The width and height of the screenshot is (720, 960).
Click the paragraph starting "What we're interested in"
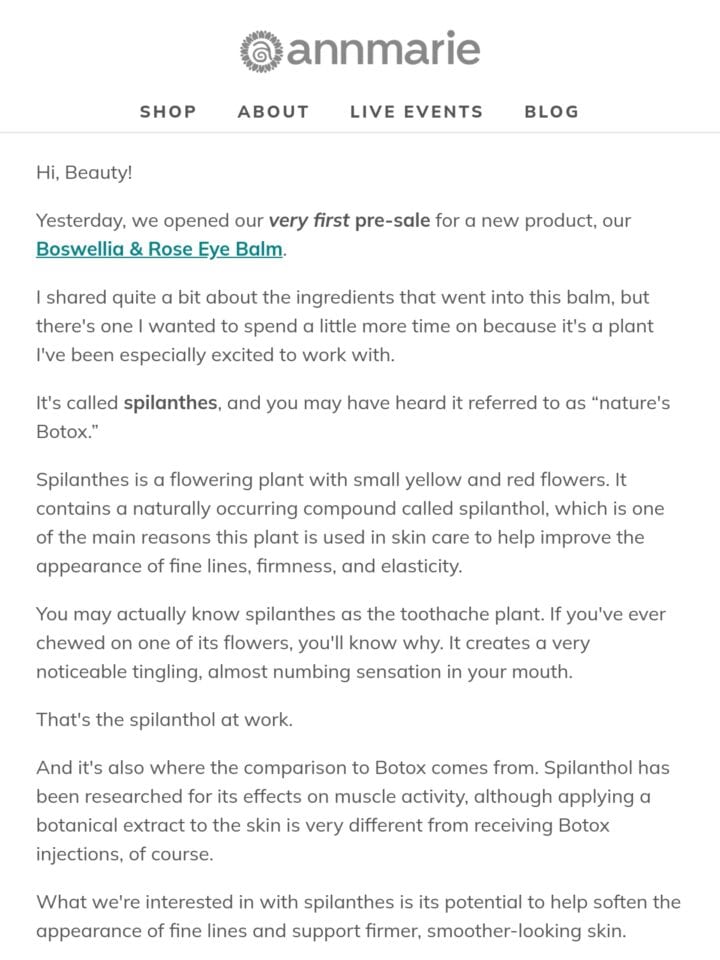(x=358, y=917)
